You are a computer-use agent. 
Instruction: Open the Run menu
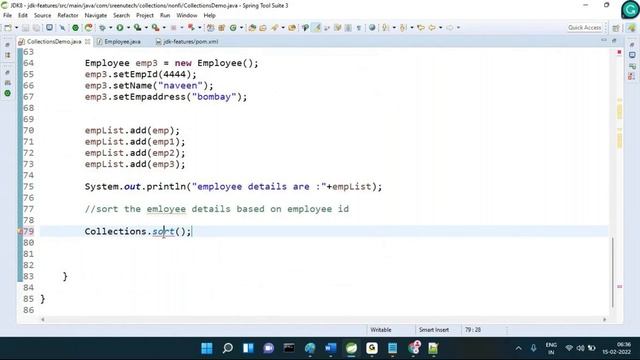[165, 15]
